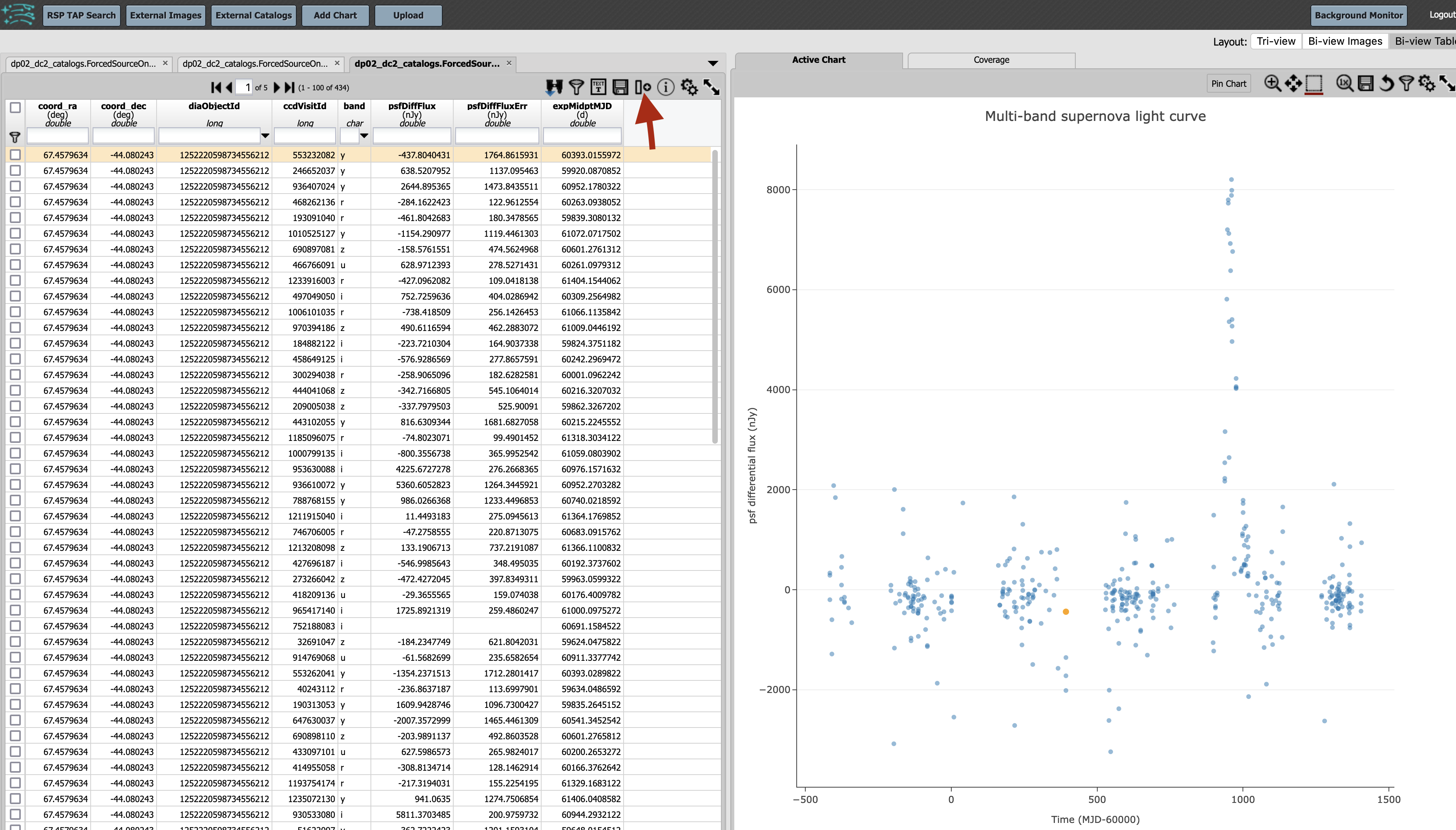Screen dimensions: 1456x830
Task: Click the add column icon
Action: [x=642, y=87]
